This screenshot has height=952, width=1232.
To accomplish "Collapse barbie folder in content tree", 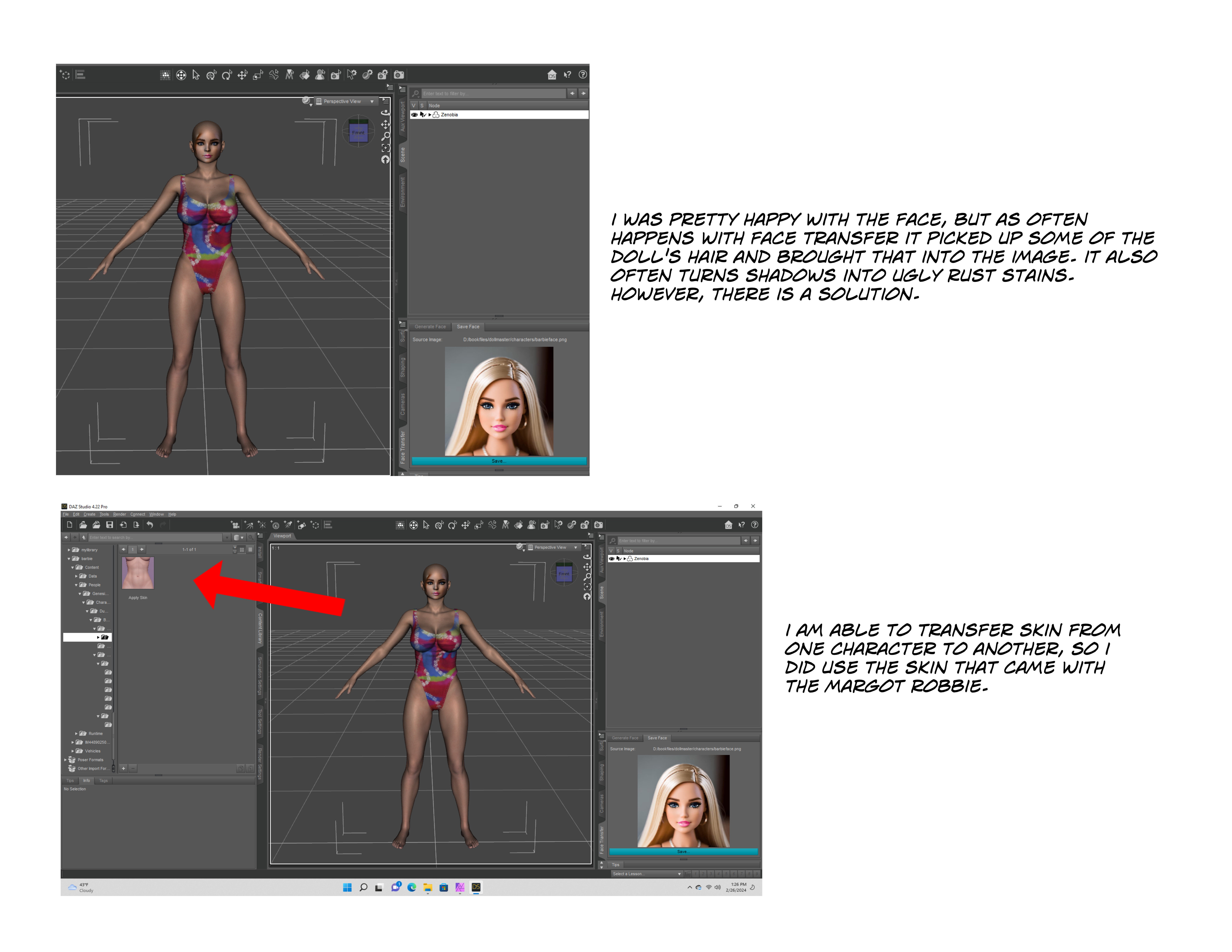I will pyautogui.click(x=69, y=559).
